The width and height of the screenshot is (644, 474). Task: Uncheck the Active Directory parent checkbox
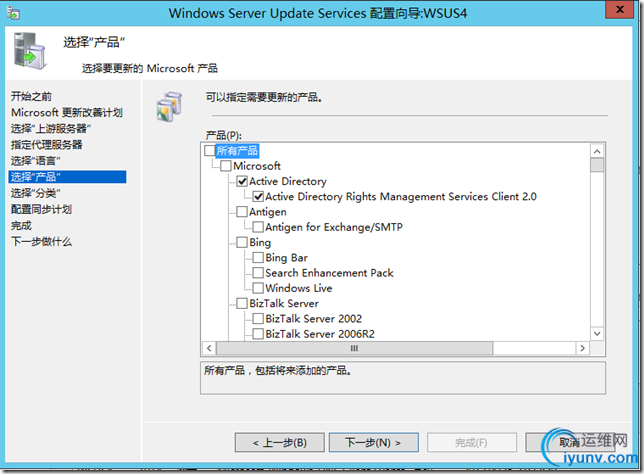tap(242, 181)
